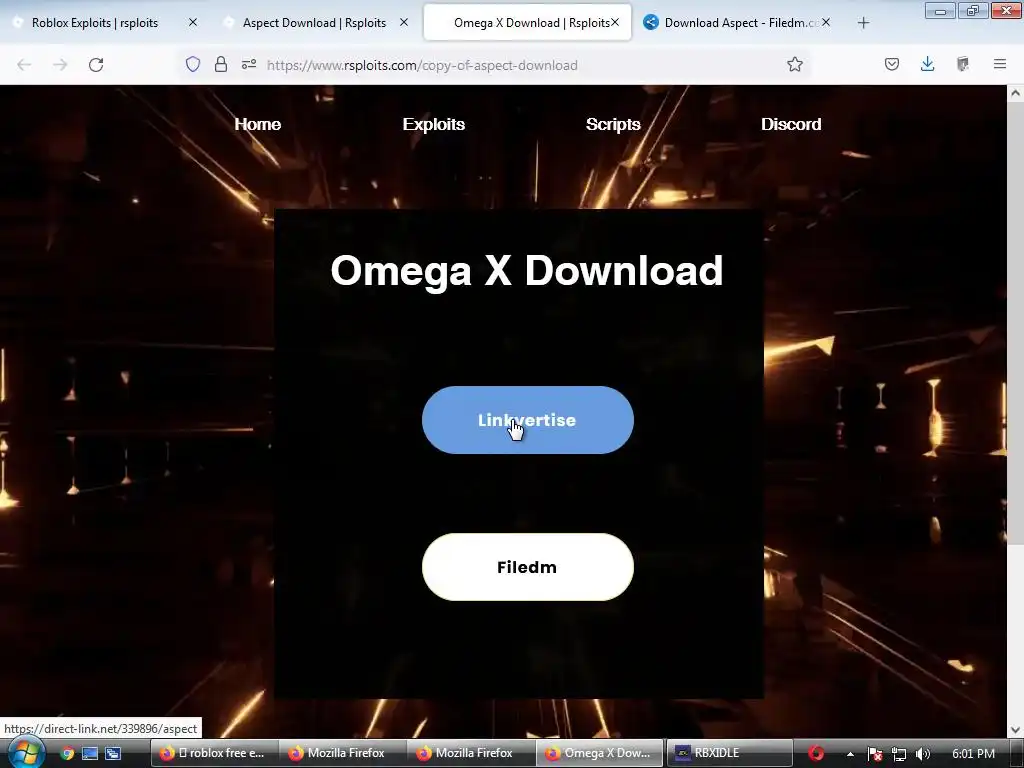Viewport: 1024px width, 768px height.
Task: Close the Aspect Download tab
Action: point(404,22)
